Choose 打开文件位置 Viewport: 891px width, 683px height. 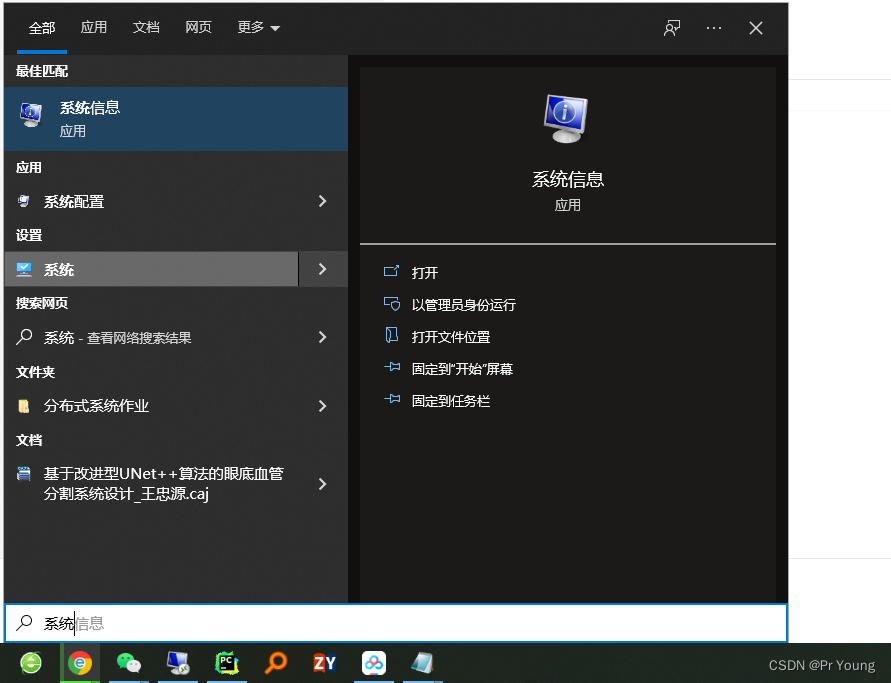click(x=451, y=337)
